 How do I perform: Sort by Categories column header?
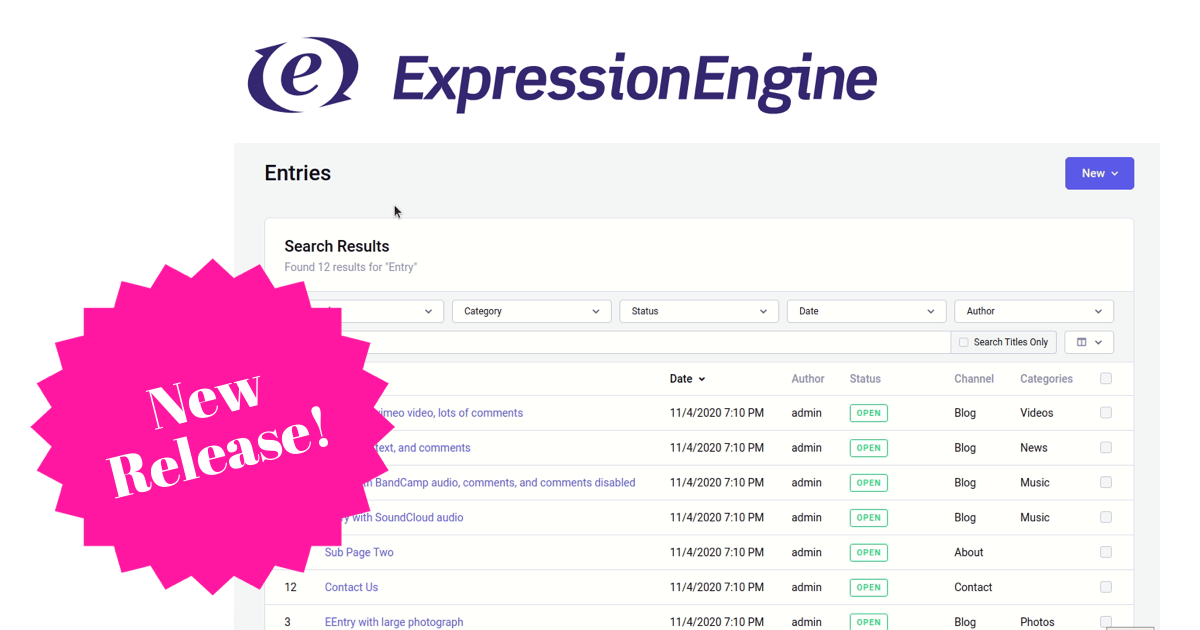coord(1046,379)
